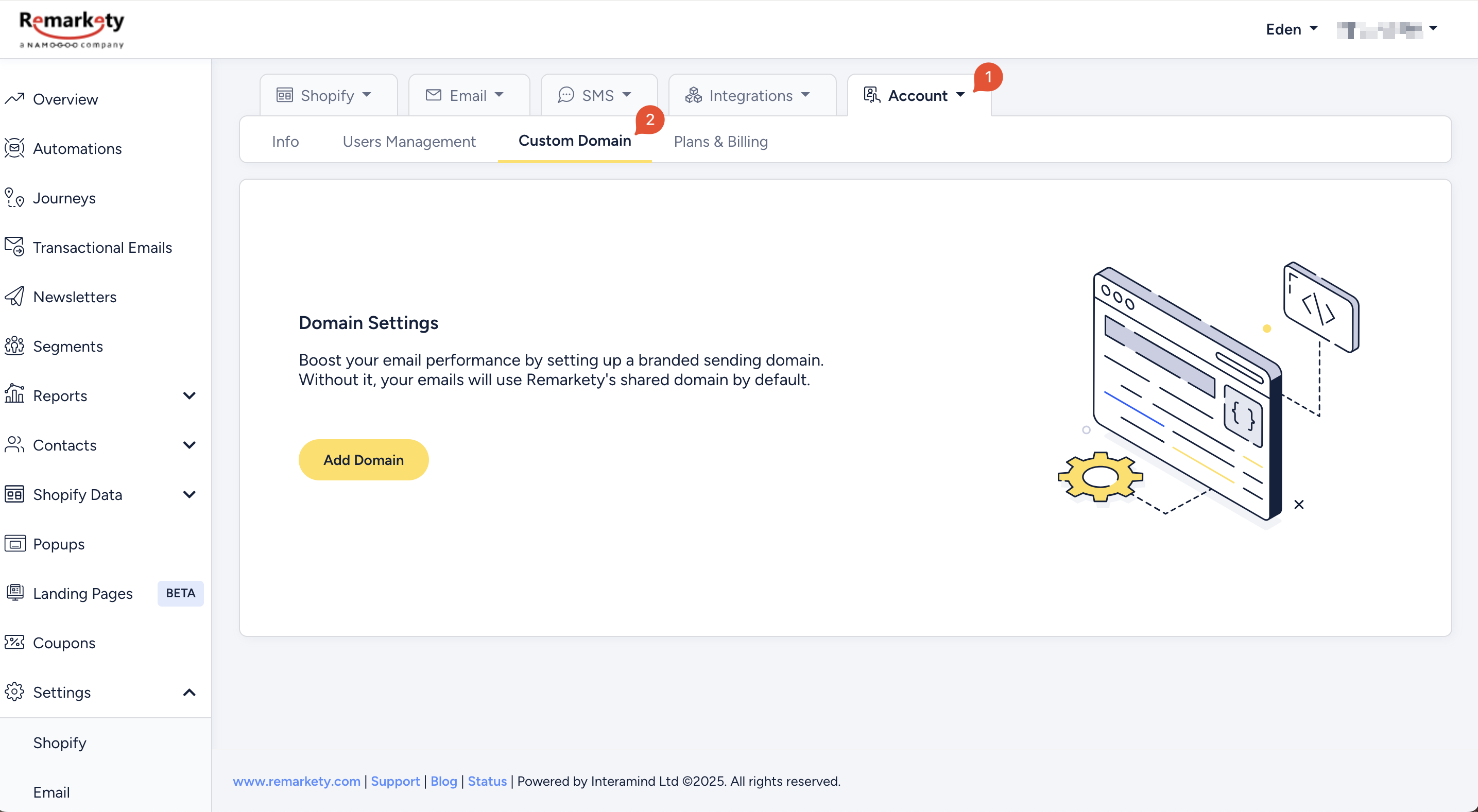Open the Email settings sub-item
This screenshot has width=1478, height=812.
click(51, 791)
